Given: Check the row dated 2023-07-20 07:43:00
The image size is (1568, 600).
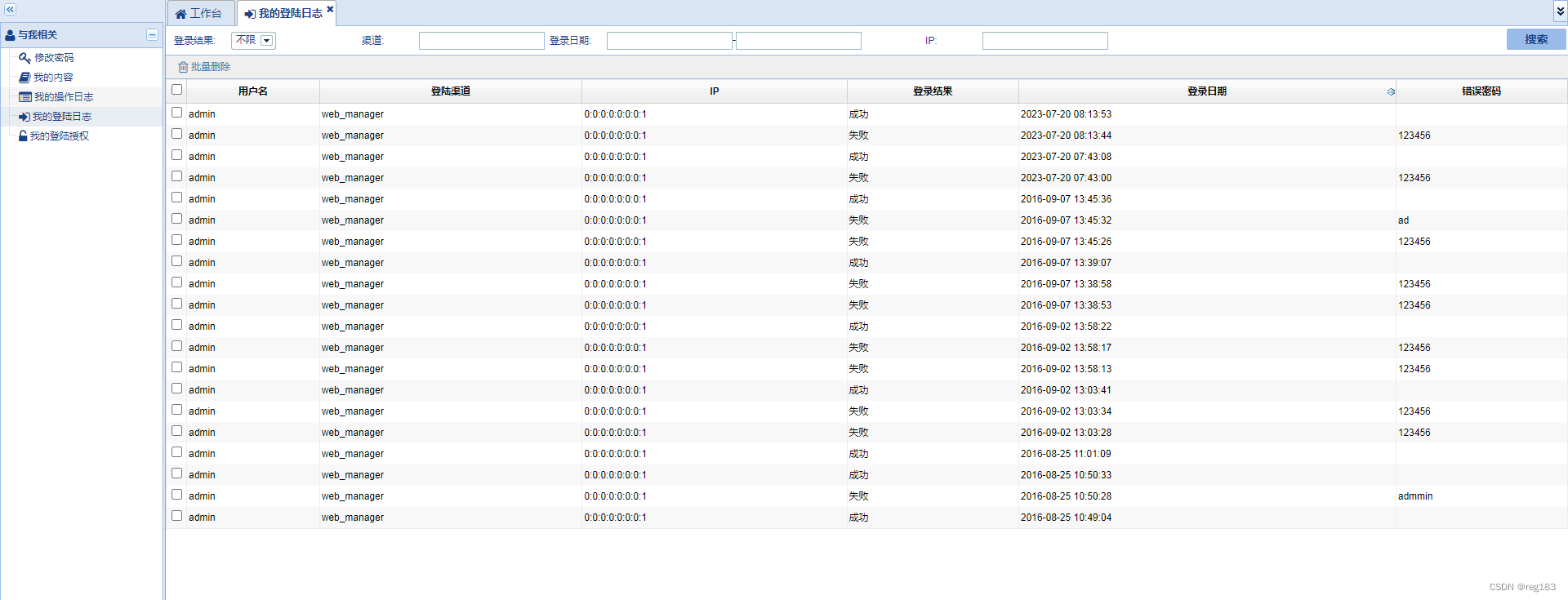Looking at the screenshot, I should pyautogui.click(x=176, y=176).
